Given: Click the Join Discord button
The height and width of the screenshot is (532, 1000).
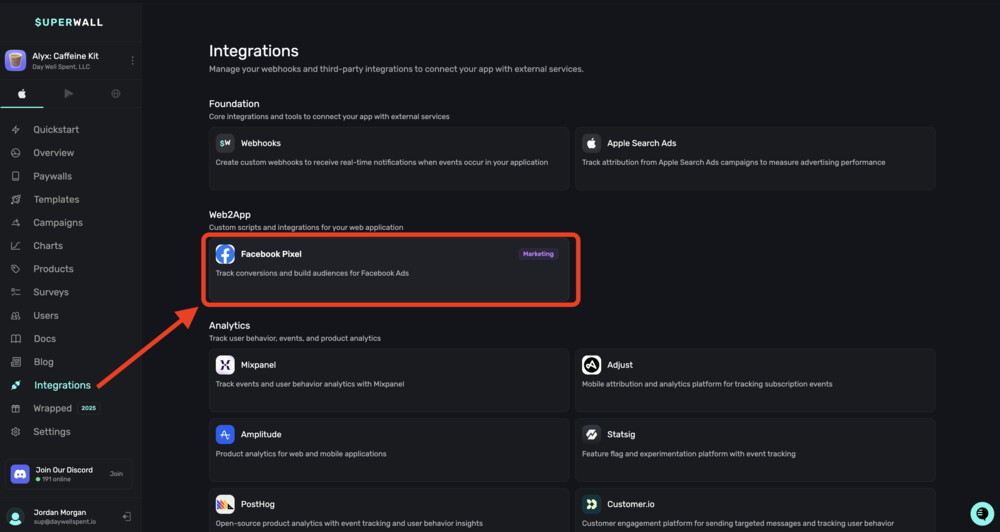Looking at the screenshot, I should tap(116, 474).
